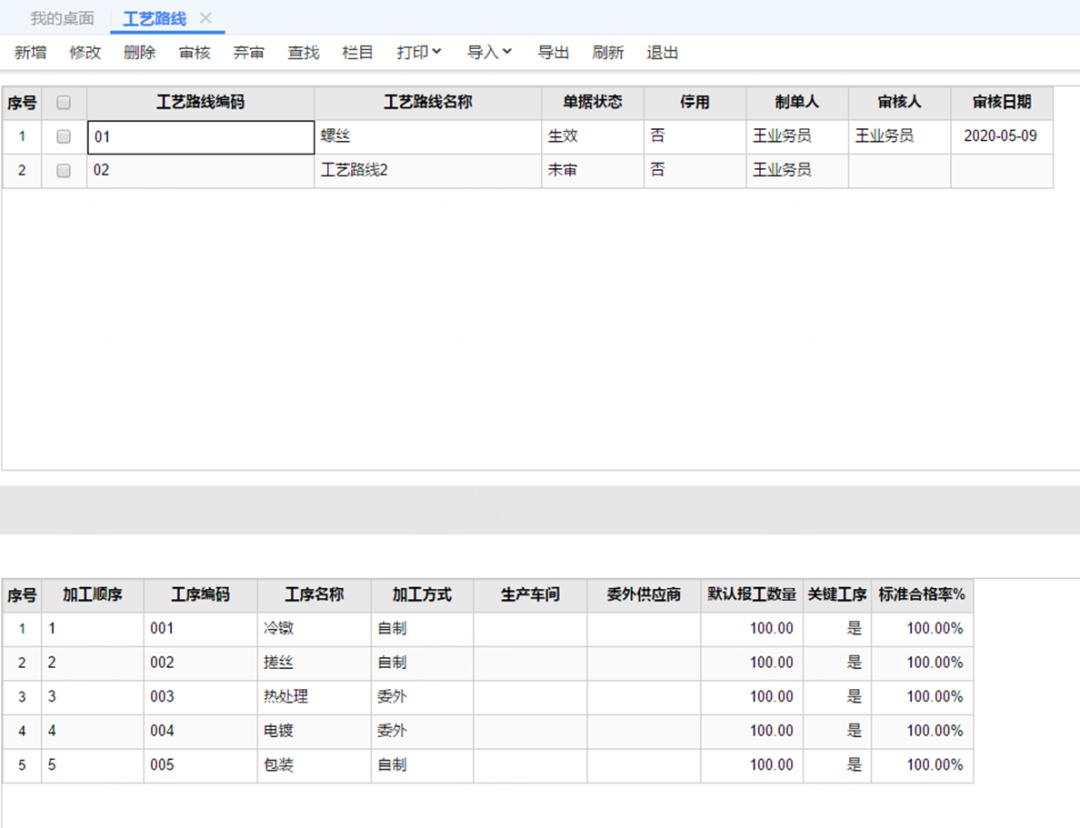Select process code 001 cell
Viewport: 1080px width, 828px height.
tap(200, 629)
